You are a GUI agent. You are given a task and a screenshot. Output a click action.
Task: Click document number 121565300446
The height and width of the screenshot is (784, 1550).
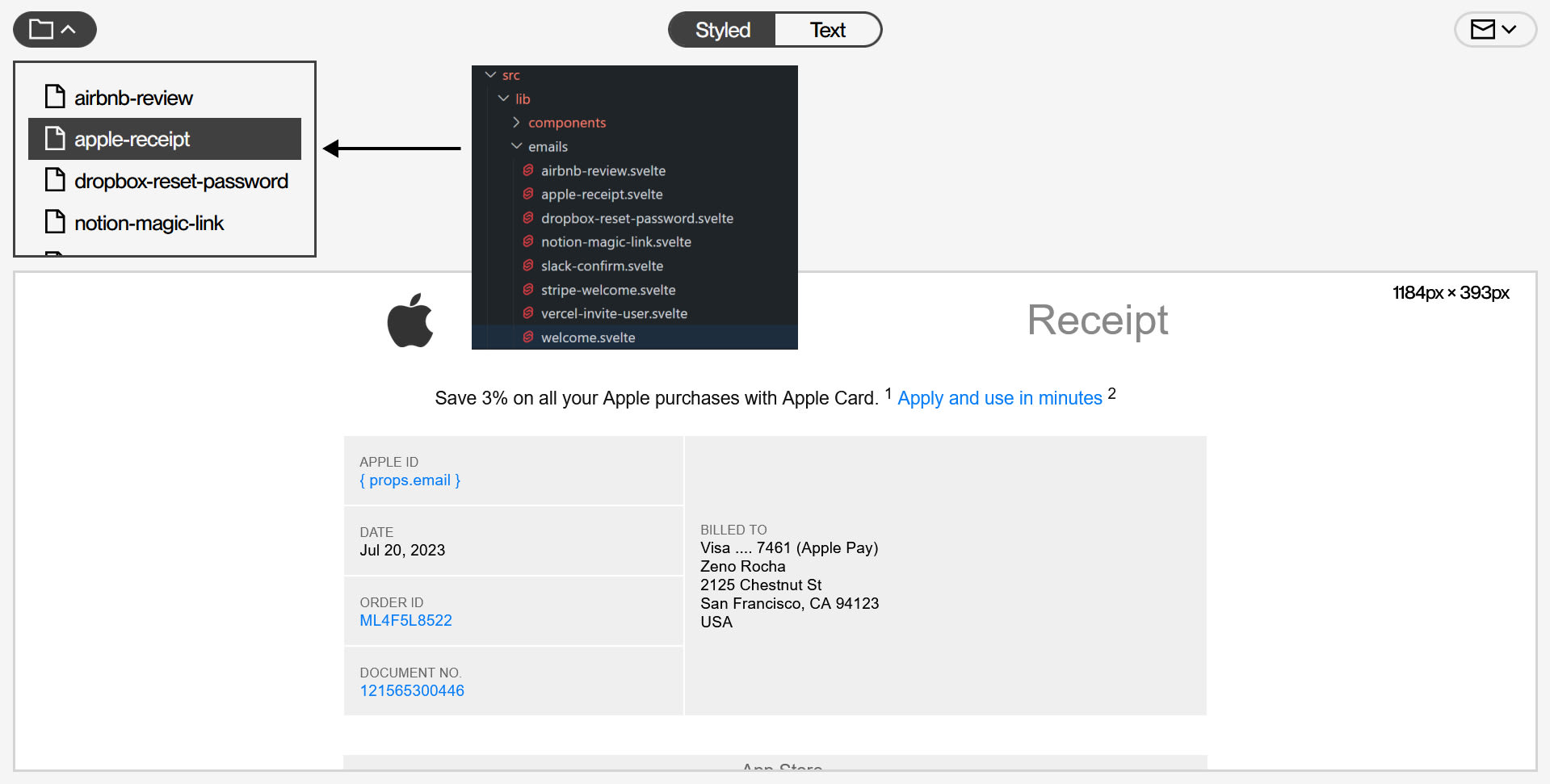[412, 690]
